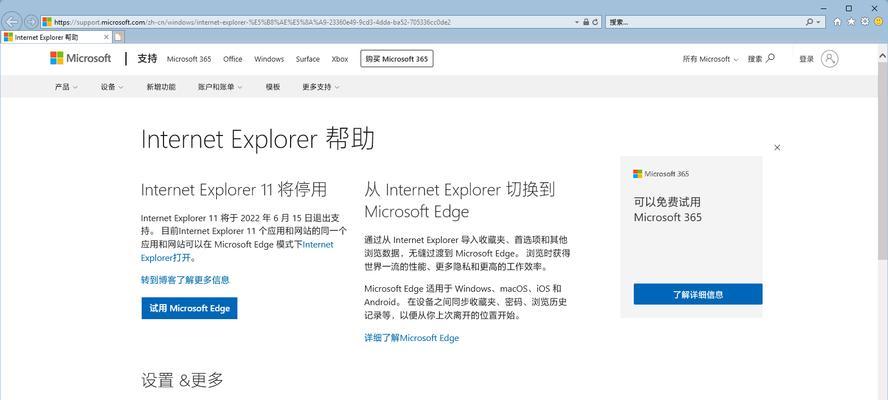Viewport: 888px width, 400px height.
Task: Click the magnifier icon in the browser search box
Action: [810, 22]
